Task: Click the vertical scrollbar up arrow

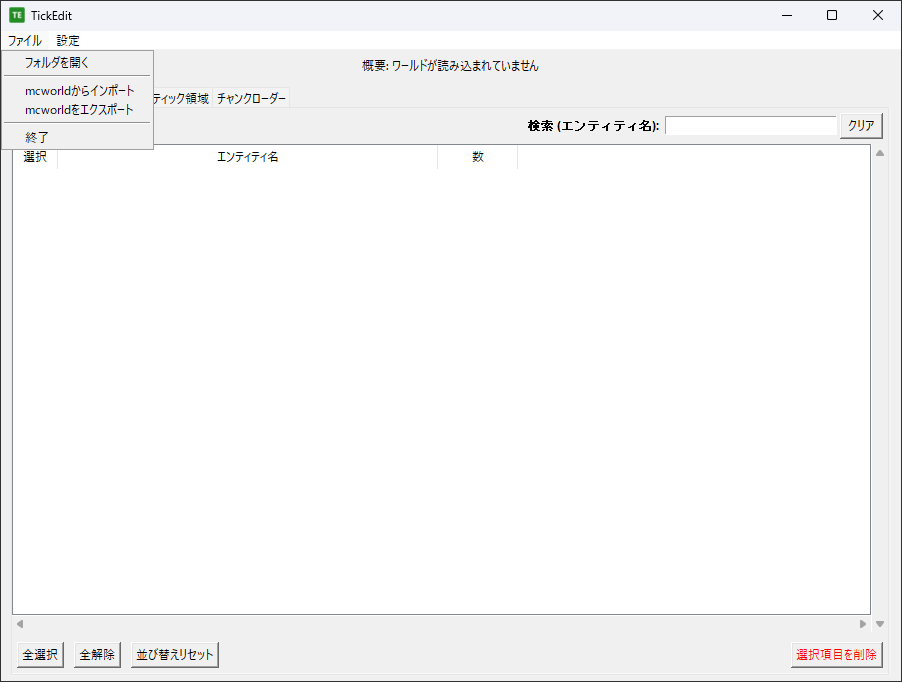Action: [880, 153]
